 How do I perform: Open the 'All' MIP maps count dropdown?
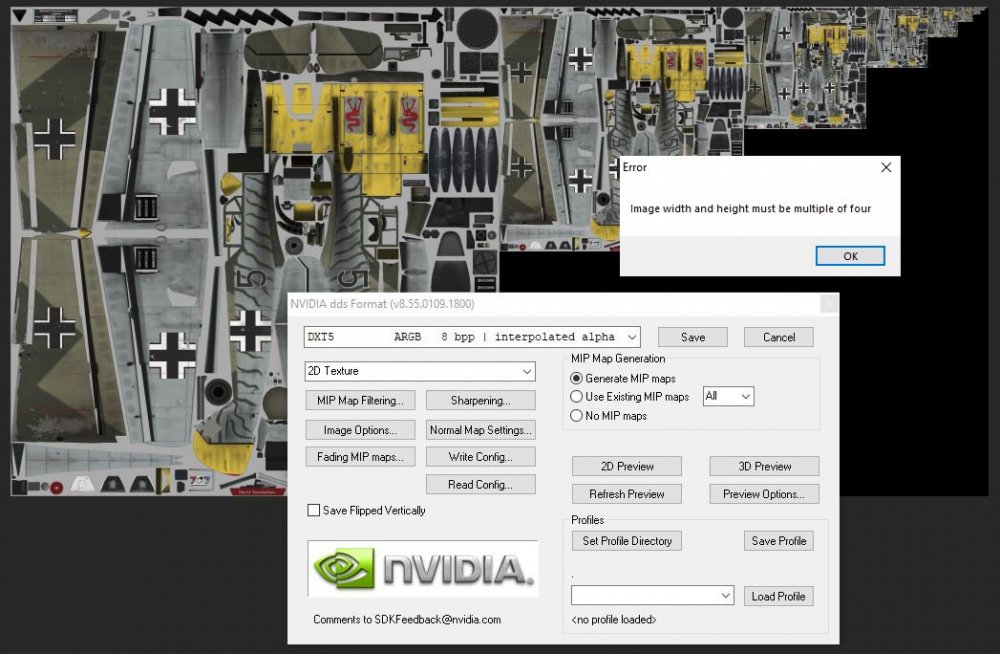(x=728, y=396)
